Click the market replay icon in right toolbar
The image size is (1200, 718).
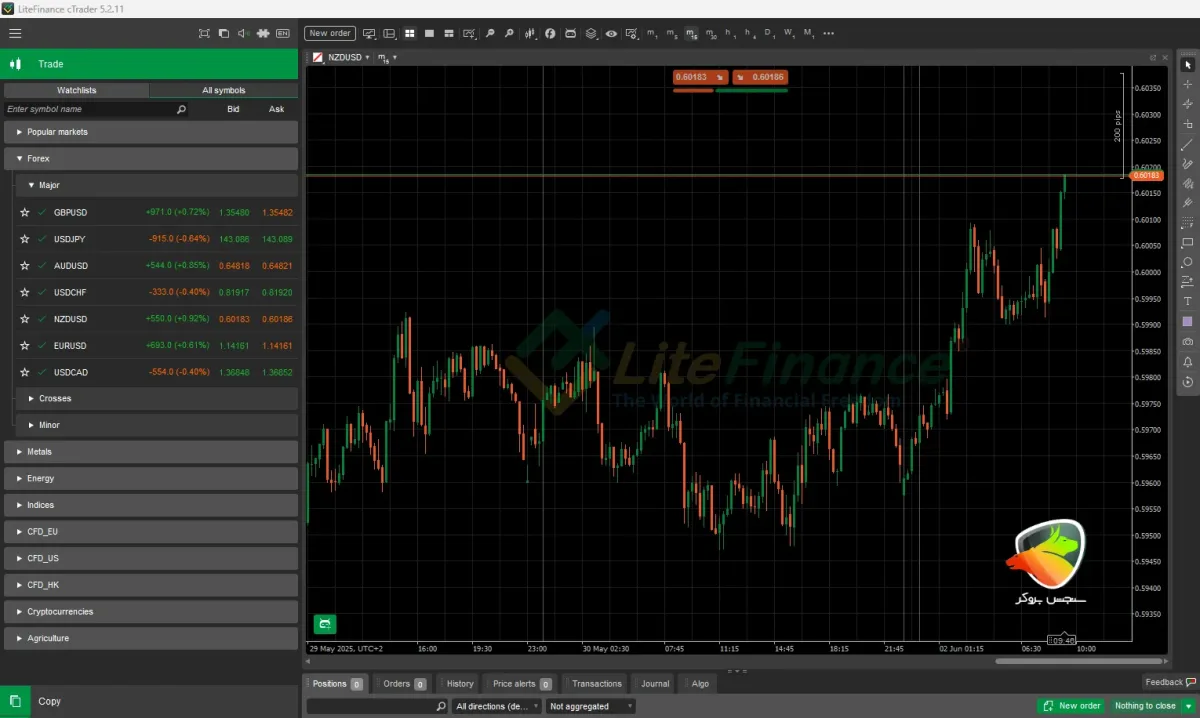[1187, 381]
